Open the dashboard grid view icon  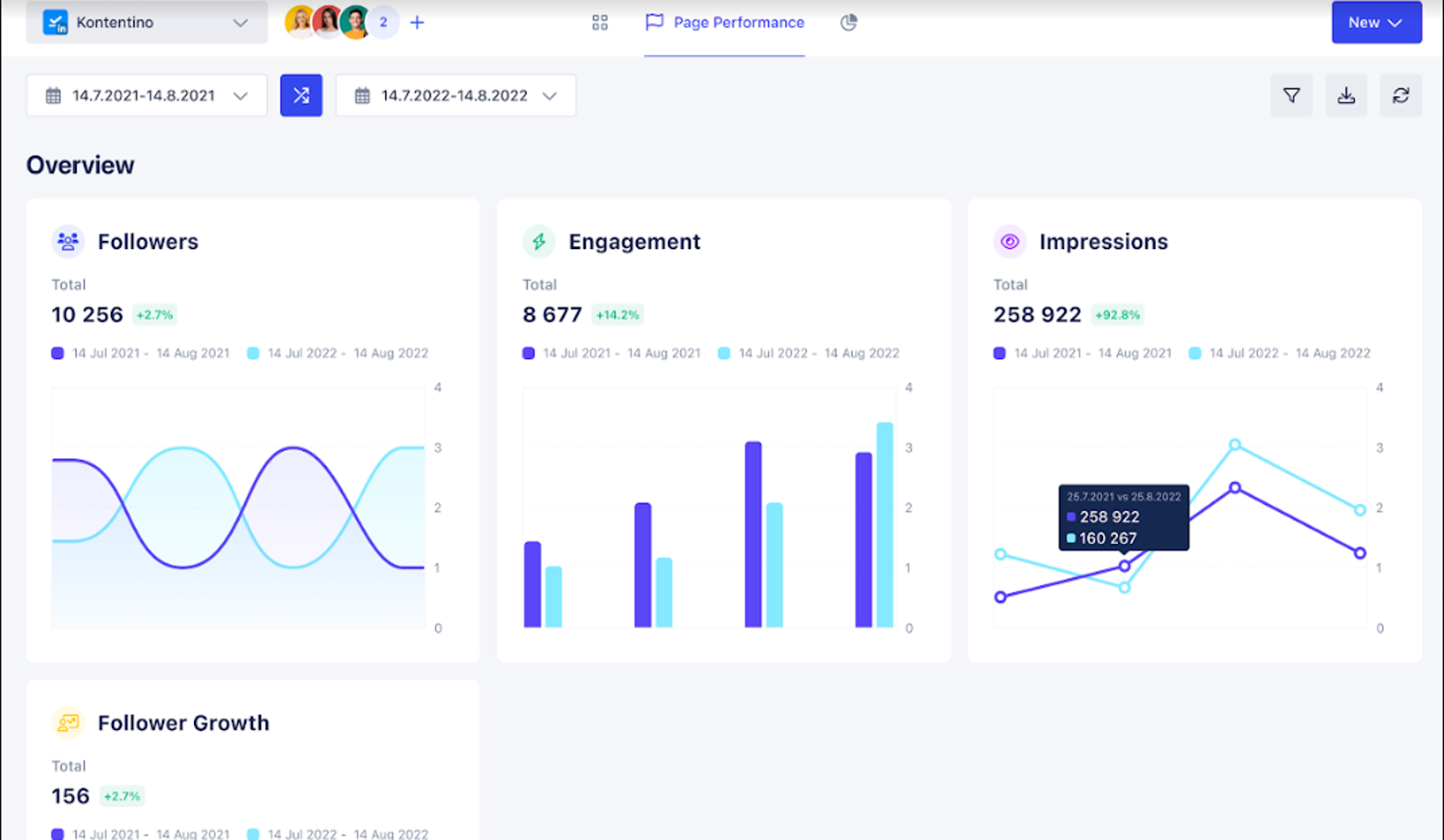pyautogui.click(x=599, y=23)
